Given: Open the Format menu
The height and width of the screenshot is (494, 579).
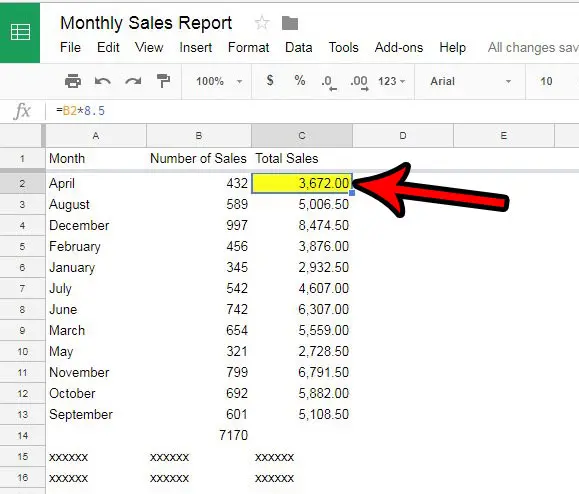Looking at the screenshot, I should [x=249, y=48].
